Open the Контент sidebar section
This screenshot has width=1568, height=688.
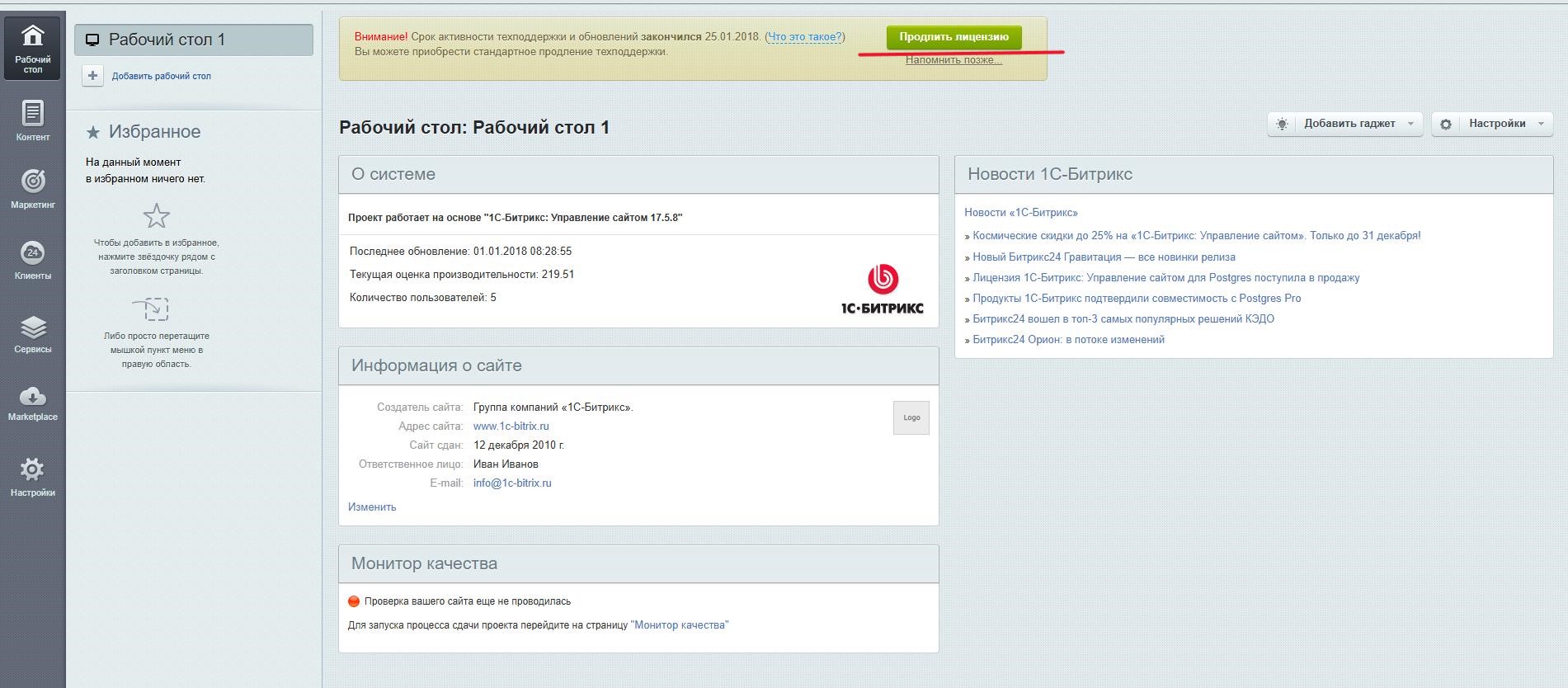pyautogui.click(x=32, y=120)
